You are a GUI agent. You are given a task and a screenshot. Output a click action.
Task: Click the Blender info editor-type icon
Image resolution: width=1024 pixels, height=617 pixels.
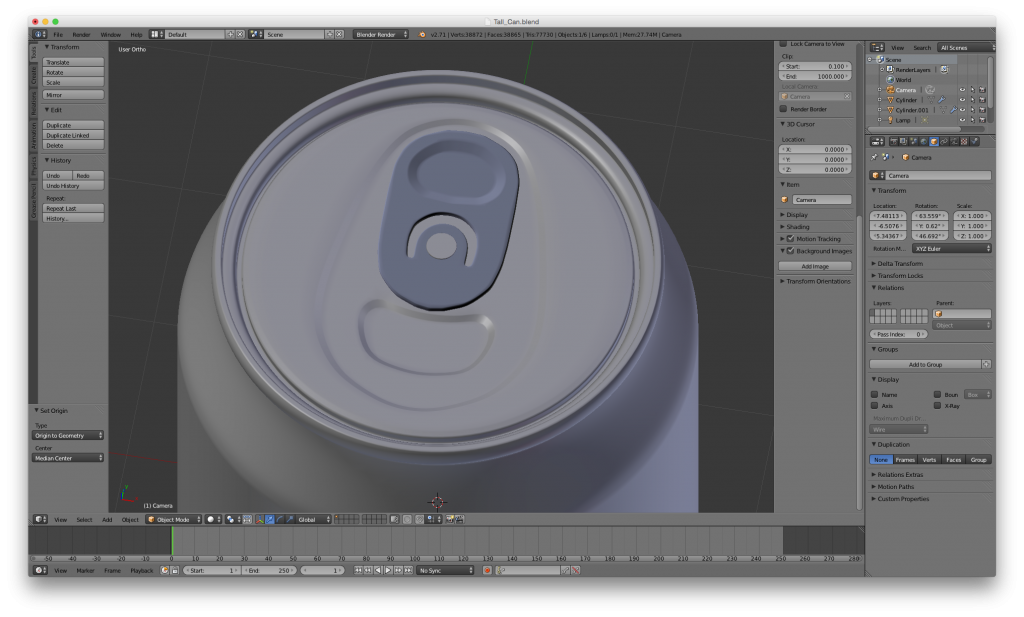pos(39,34)
